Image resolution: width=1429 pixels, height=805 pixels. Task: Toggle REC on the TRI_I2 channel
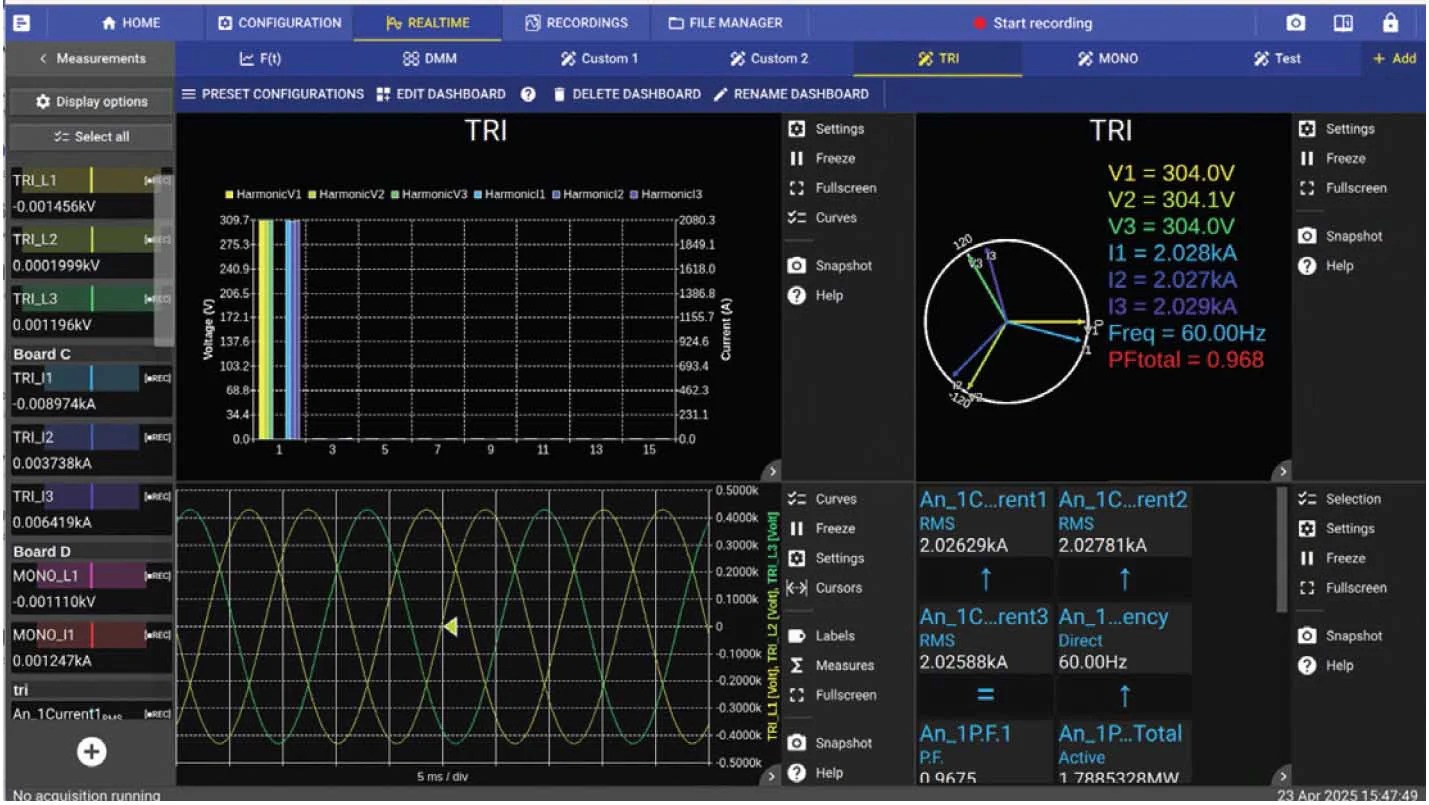[x=158, y=437]
